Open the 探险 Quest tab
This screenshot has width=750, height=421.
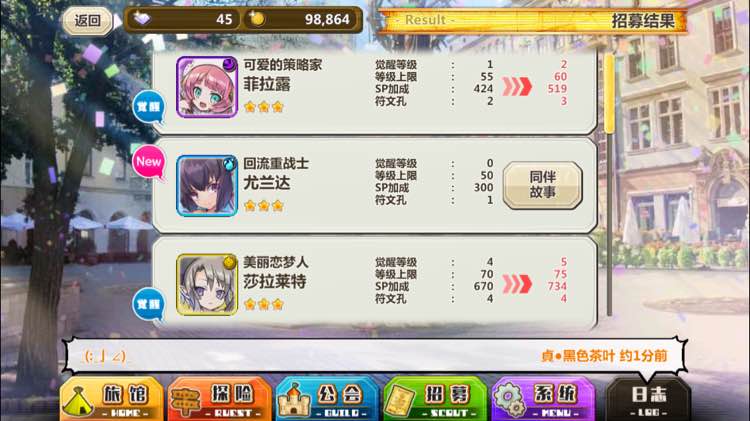(219, 400)
